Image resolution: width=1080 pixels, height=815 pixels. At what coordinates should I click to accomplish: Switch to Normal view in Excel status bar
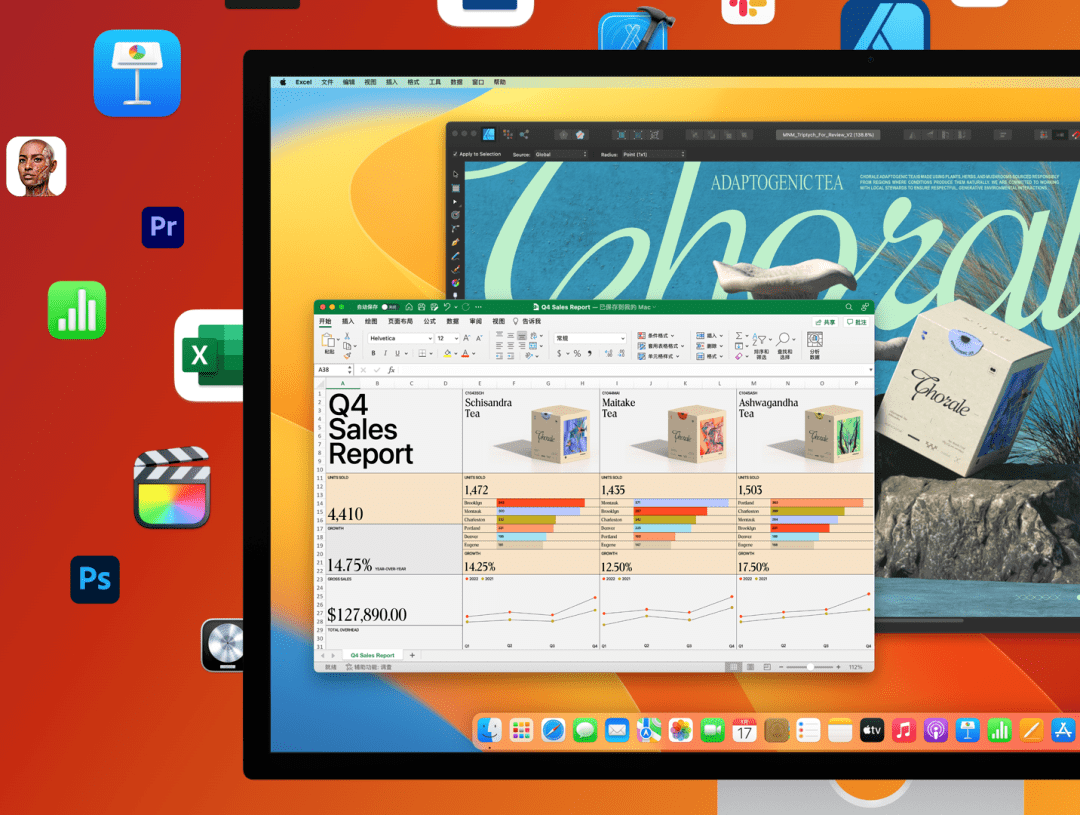point(734,667)
